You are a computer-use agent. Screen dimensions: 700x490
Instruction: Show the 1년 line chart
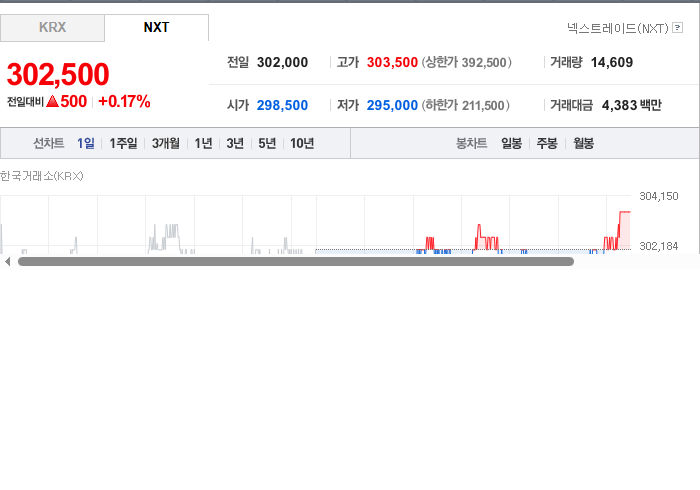pyautogui.click(x=203, y=143)
